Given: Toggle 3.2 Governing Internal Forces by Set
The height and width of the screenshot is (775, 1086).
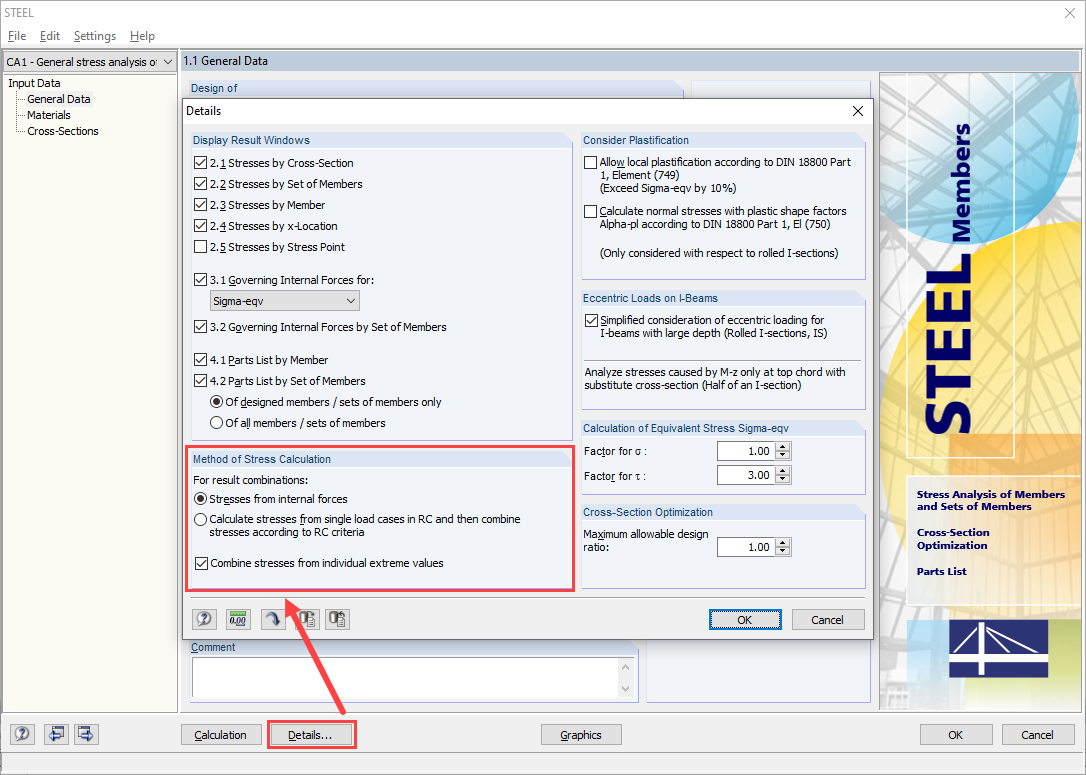Looking at the screenshot, I should click(201, 327).
